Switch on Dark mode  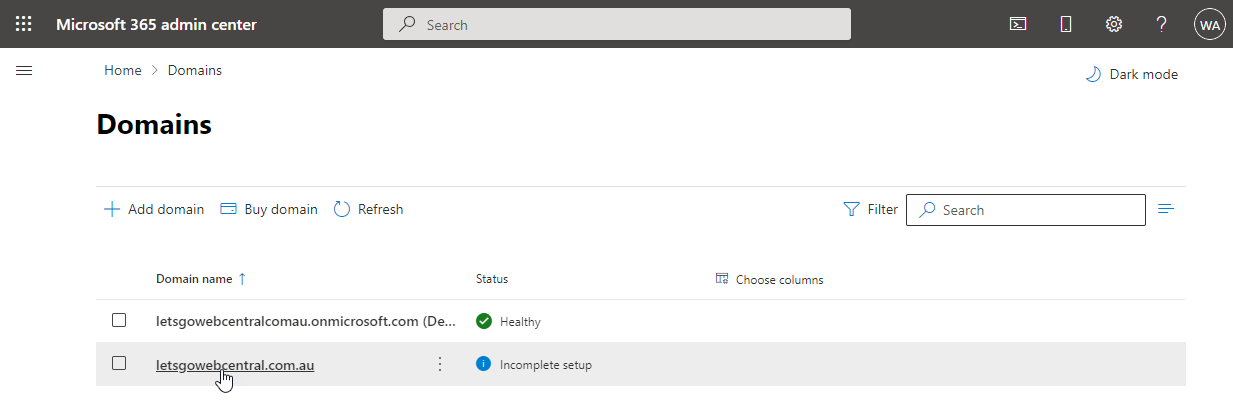1132,74
